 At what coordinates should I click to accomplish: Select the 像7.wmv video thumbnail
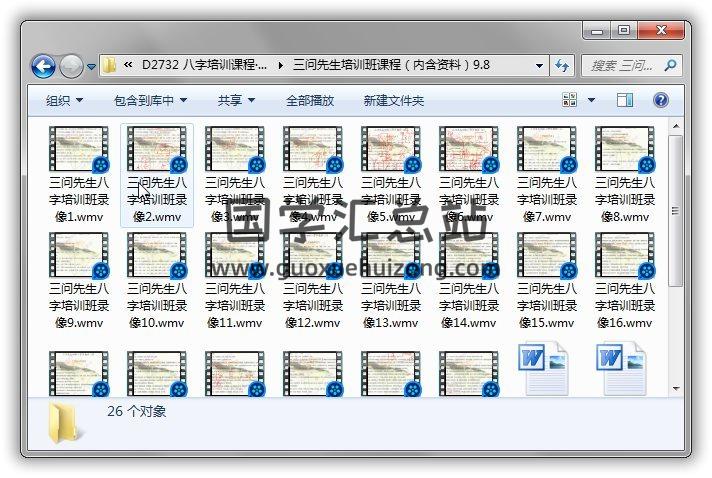pyautogui.click(x=547, y=149)
